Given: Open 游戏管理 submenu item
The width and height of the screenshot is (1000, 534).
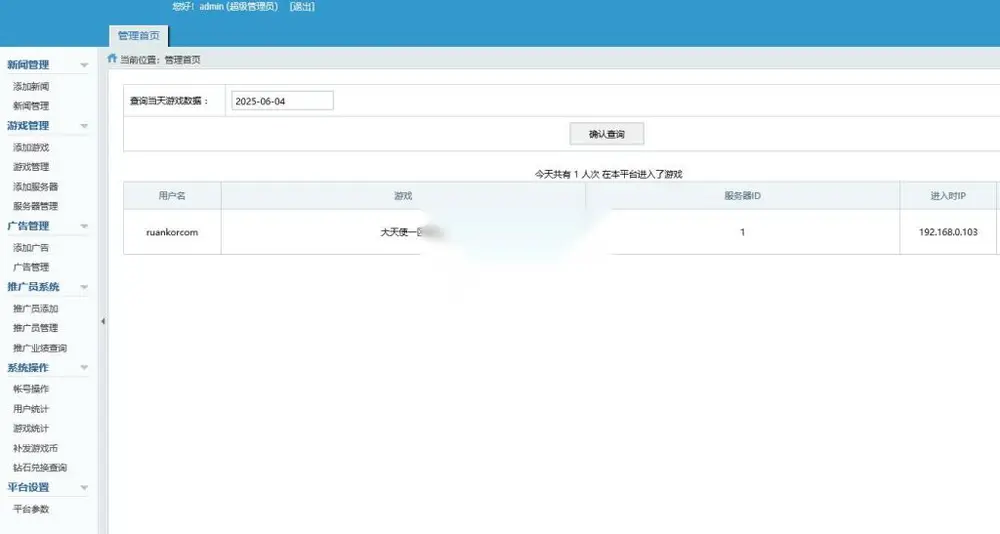Looking at the screenshot, I should coord(31,167).
